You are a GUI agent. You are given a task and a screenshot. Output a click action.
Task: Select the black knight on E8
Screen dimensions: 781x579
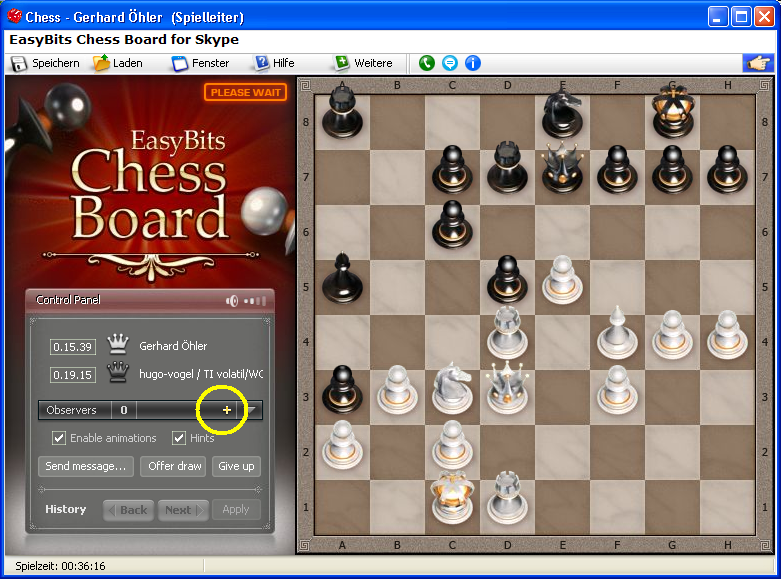tap(562, 114)
